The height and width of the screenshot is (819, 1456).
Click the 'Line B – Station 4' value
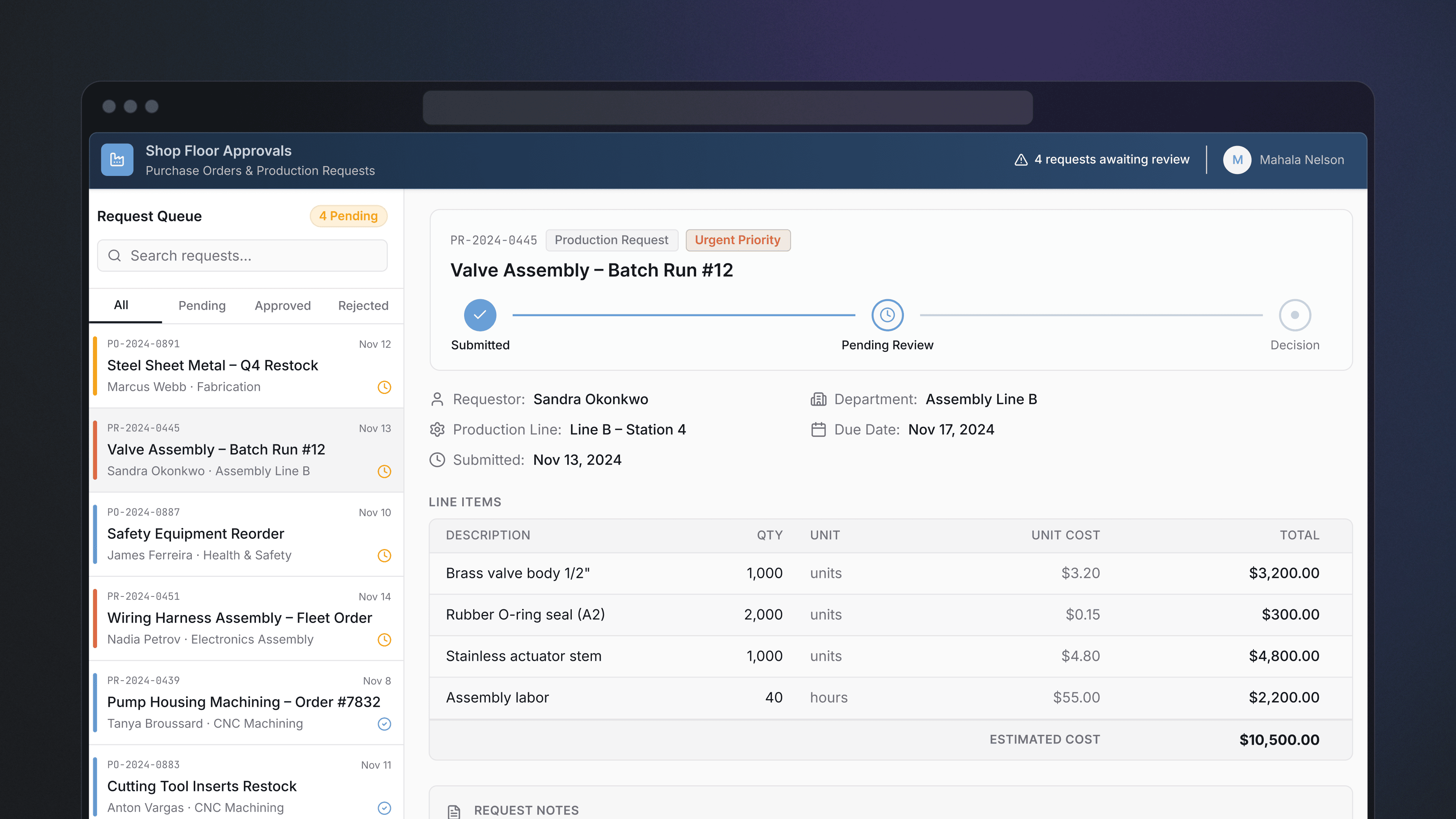click(628, 430)
